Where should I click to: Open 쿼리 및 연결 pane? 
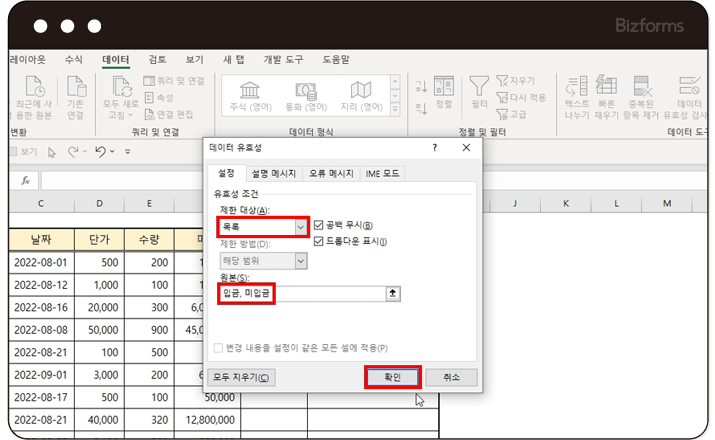(174, 81)
